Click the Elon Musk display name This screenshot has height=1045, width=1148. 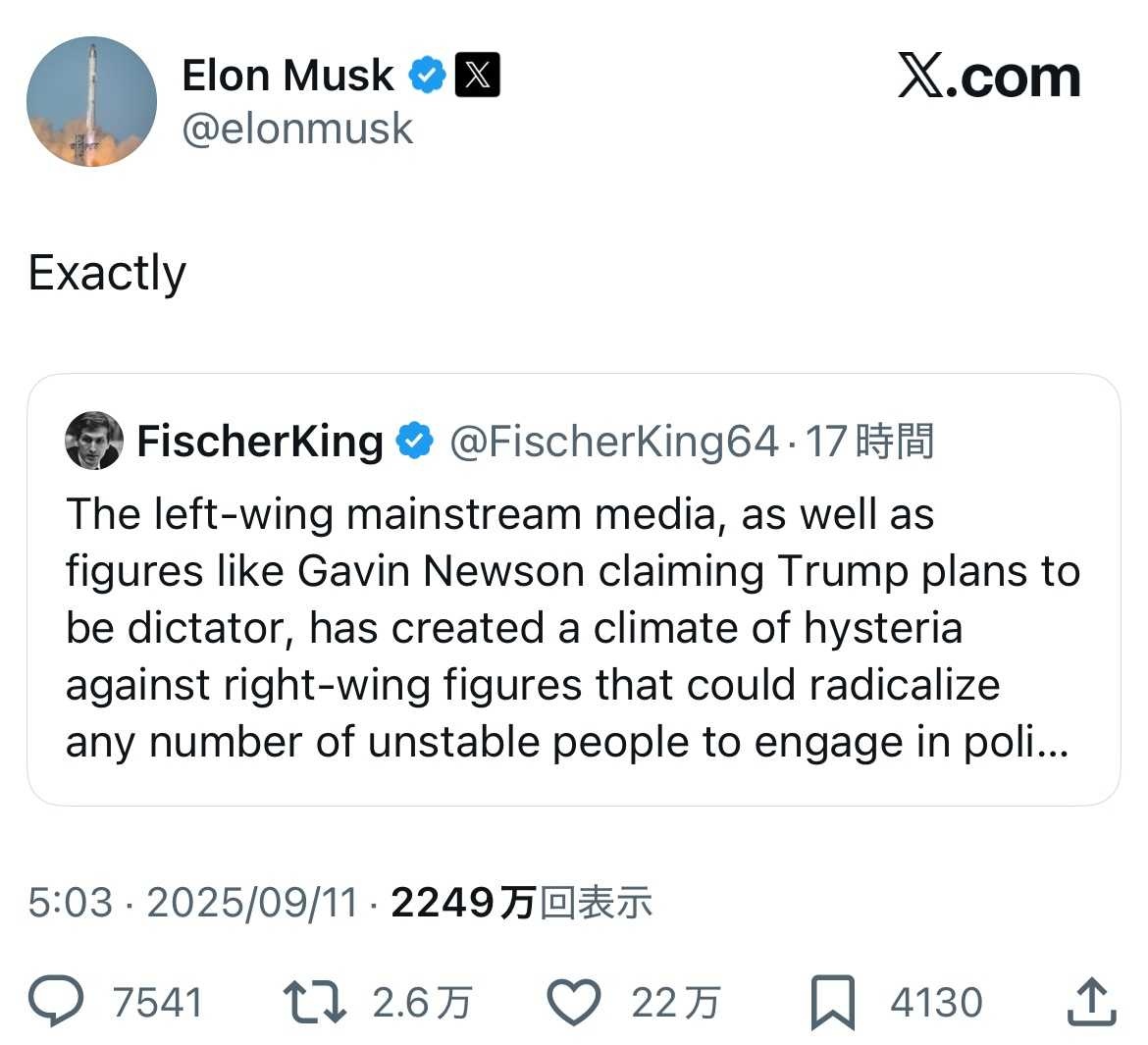click(287, 76)
